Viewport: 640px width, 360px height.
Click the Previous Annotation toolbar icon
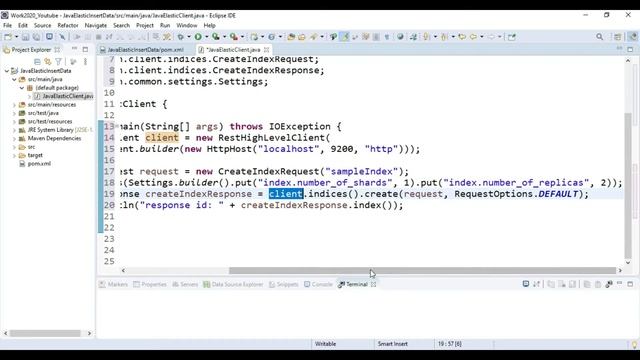(x=444, y=37)
